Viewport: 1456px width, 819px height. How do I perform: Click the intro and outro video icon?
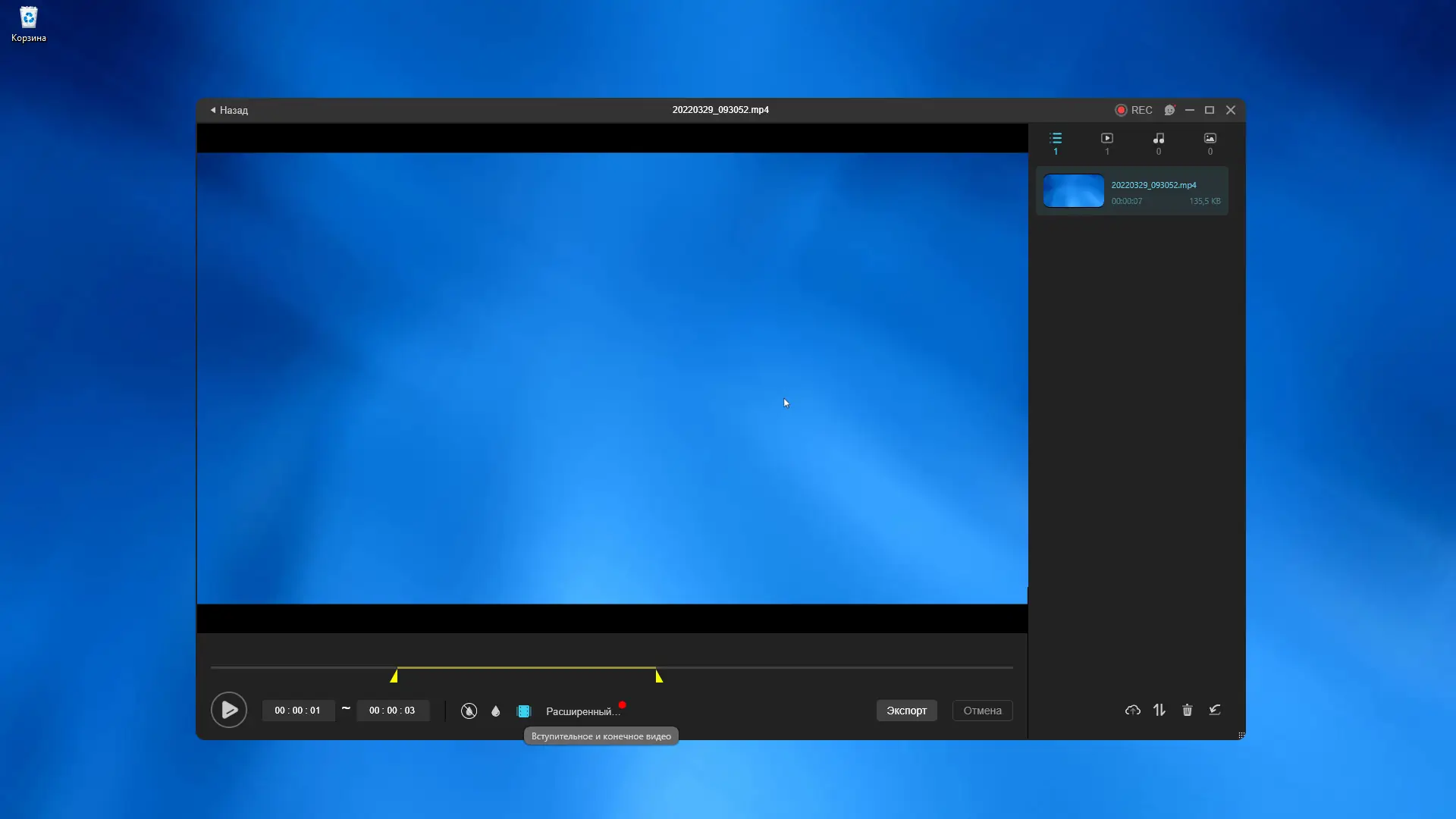524,711
